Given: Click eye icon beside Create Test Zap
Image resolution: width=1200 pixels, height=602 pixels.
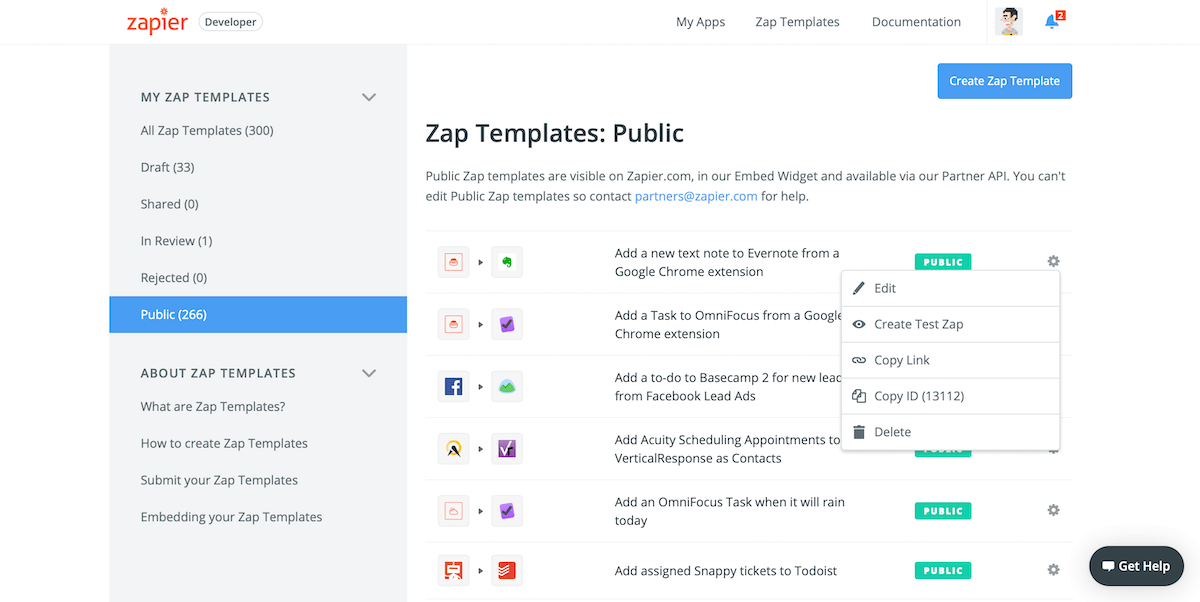Looking at the screenshot, I should (858, 324).
